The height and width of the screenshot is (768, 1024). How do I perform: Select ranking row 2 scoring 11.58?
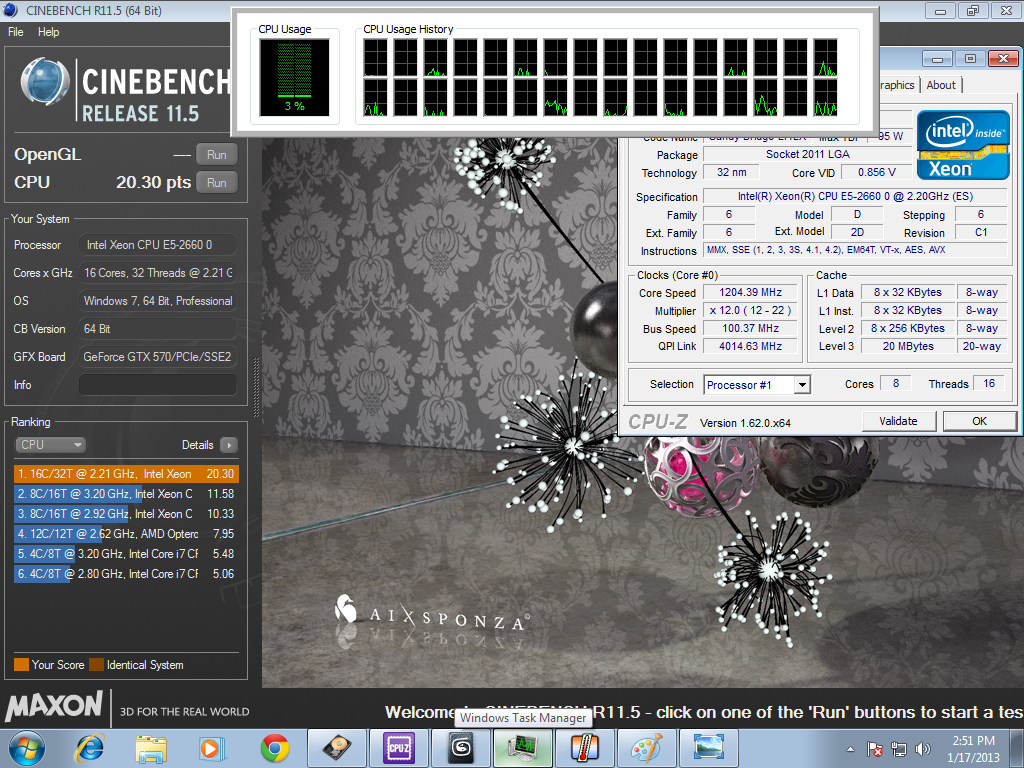pyautogui.click(x=126, y=494)
